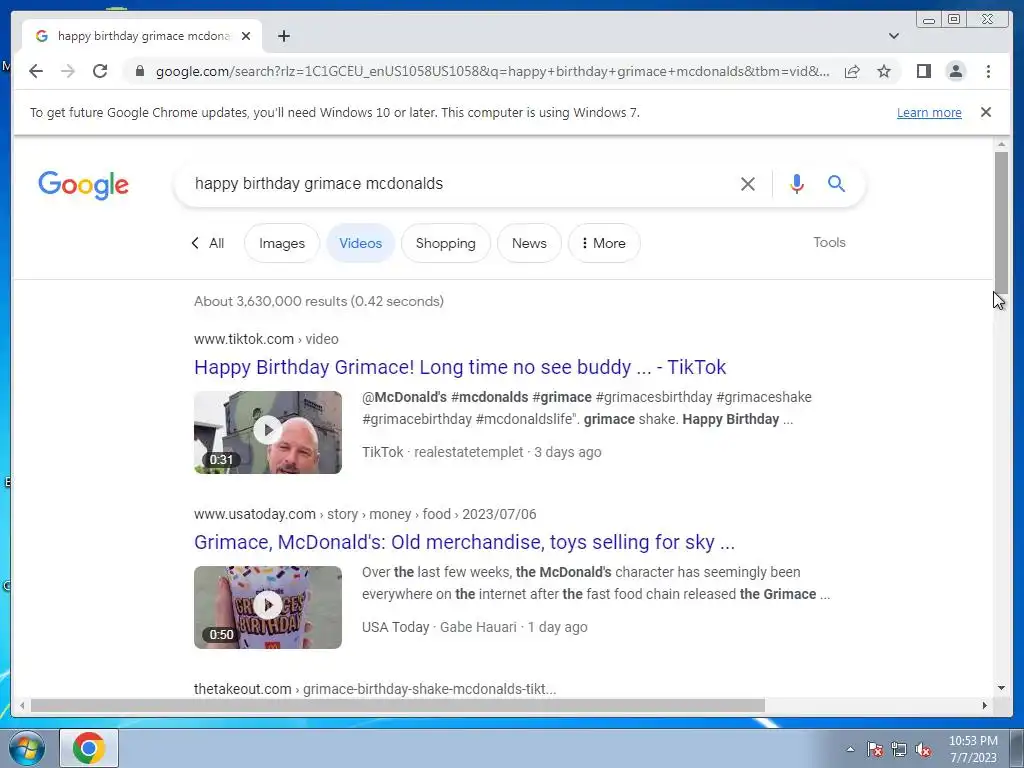Viewport: 1024px width, 768px height.
Task: Click the www.usatoday.com breadcrumb line
Action: click(365, 514)
